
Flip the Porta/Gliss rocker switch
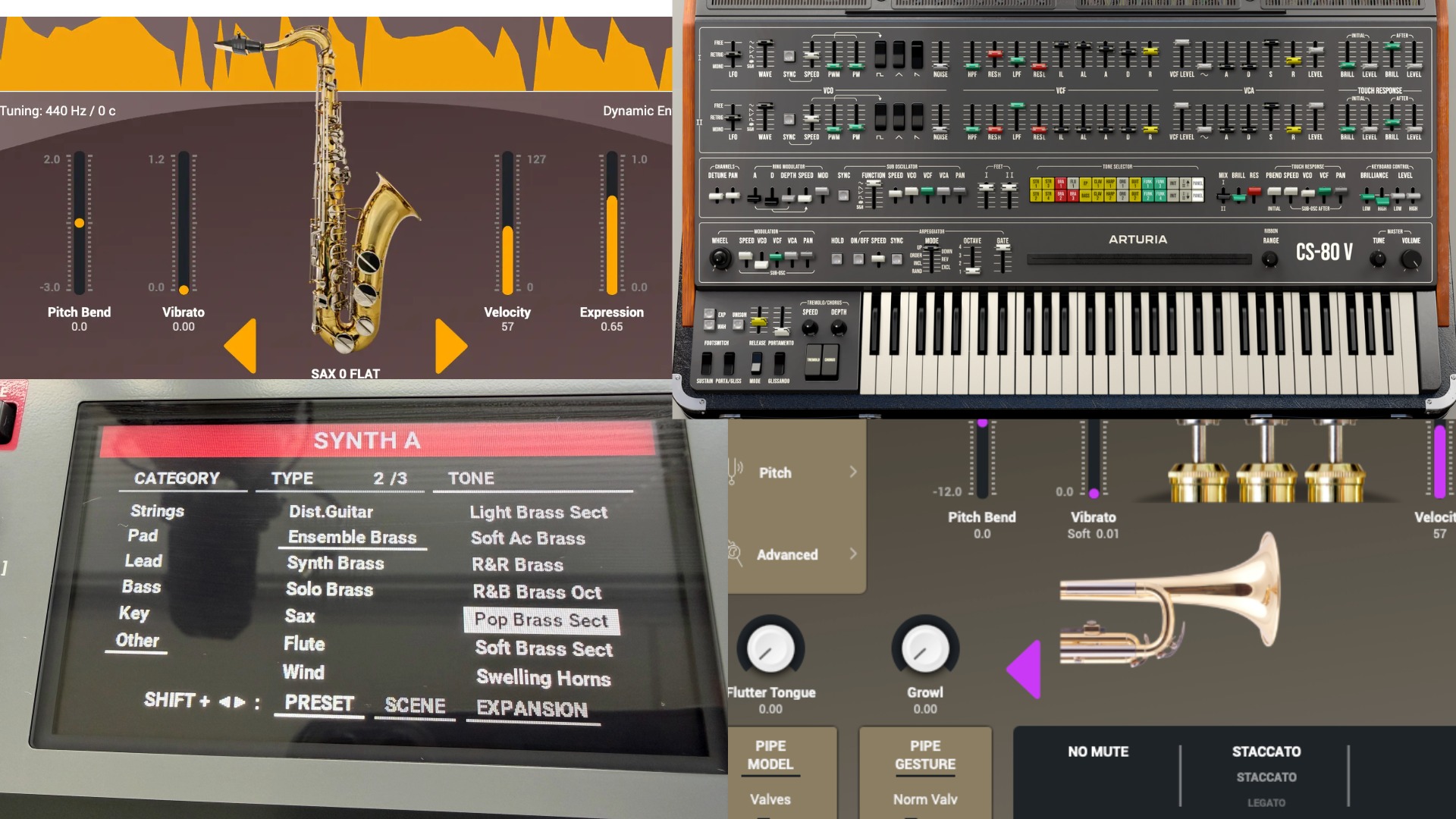coord(729,363)
